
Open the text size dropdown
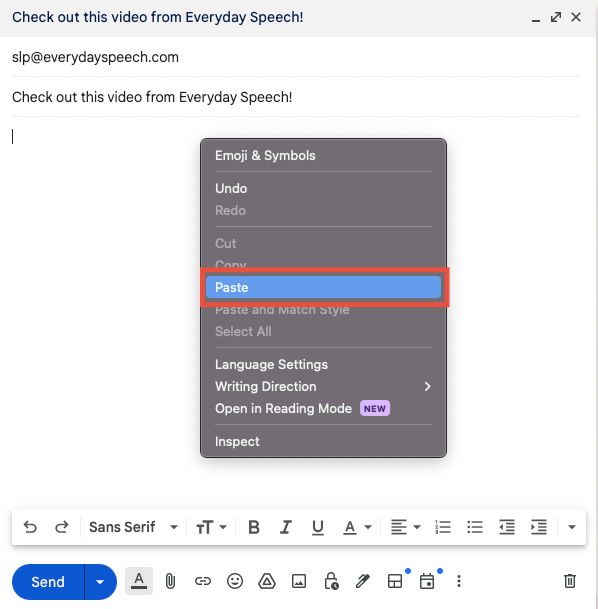pos(211,527)
